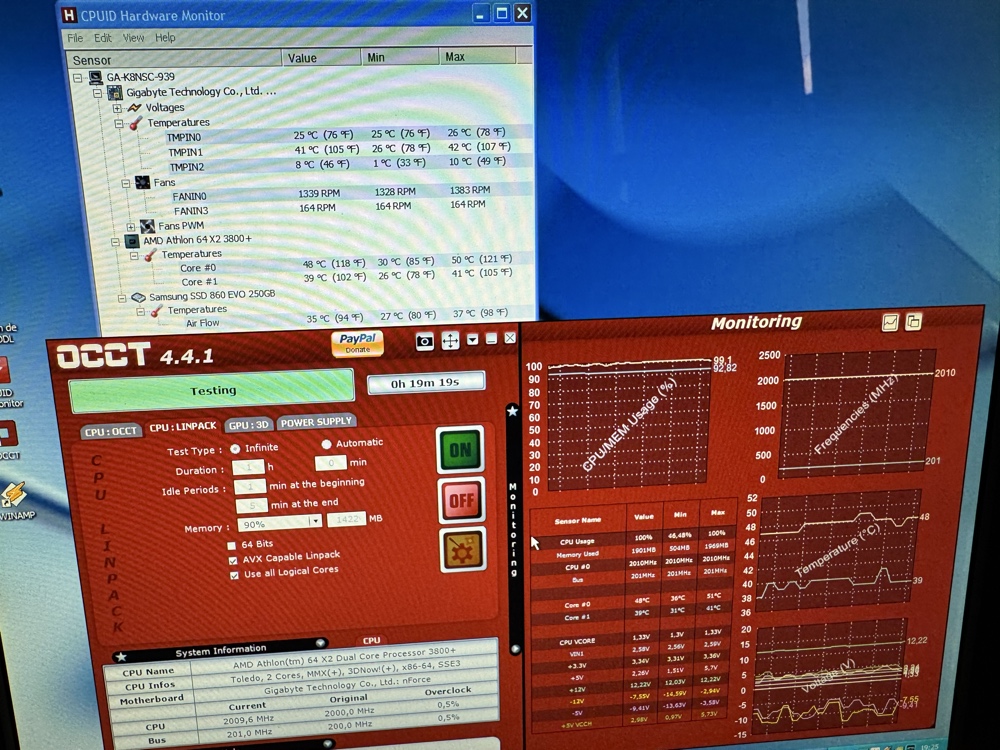1000x750 pixels.
Task: Click the GA-K8NSC-939 computer icon
Action: coord(96,77)
